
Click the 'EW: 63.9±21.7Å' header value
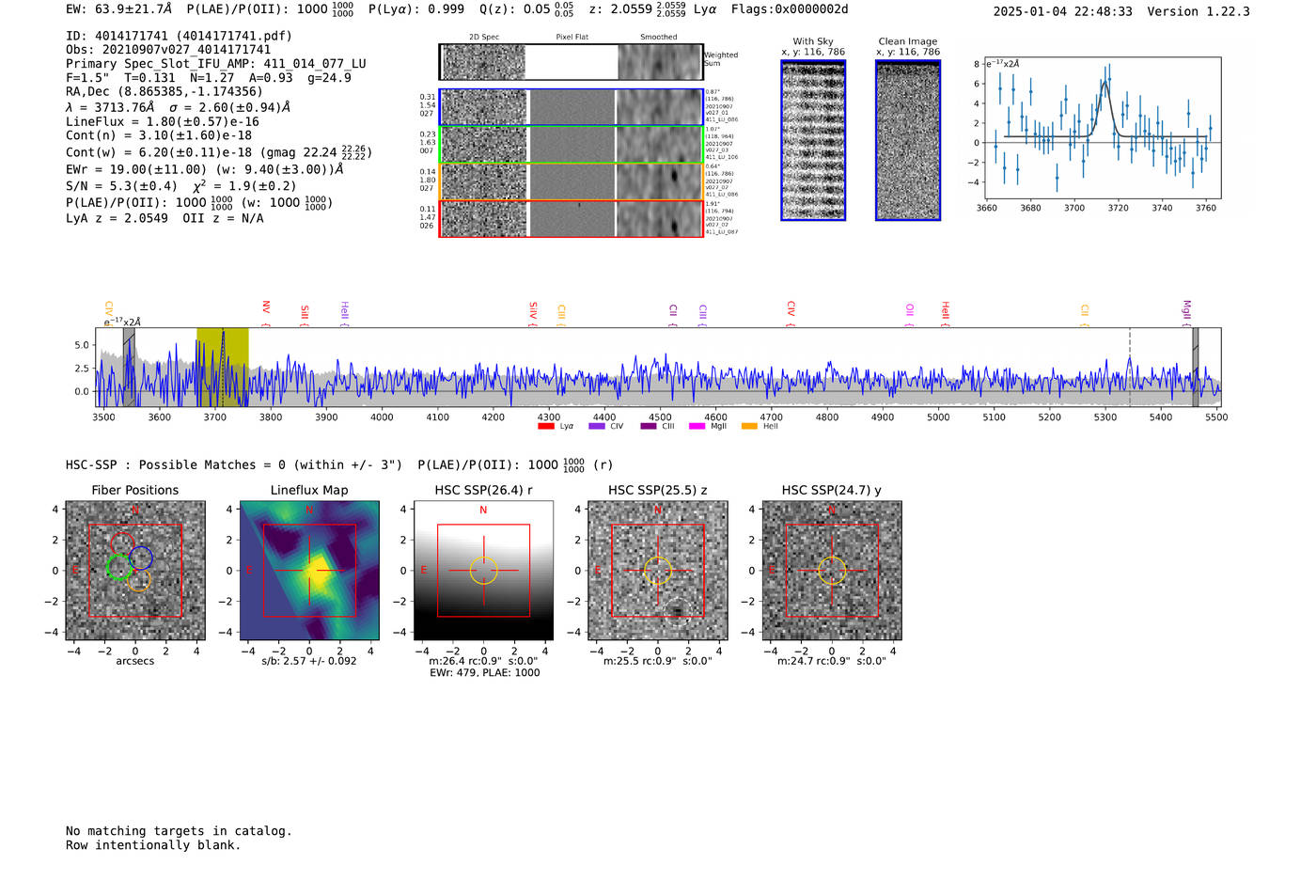(119, 9)
